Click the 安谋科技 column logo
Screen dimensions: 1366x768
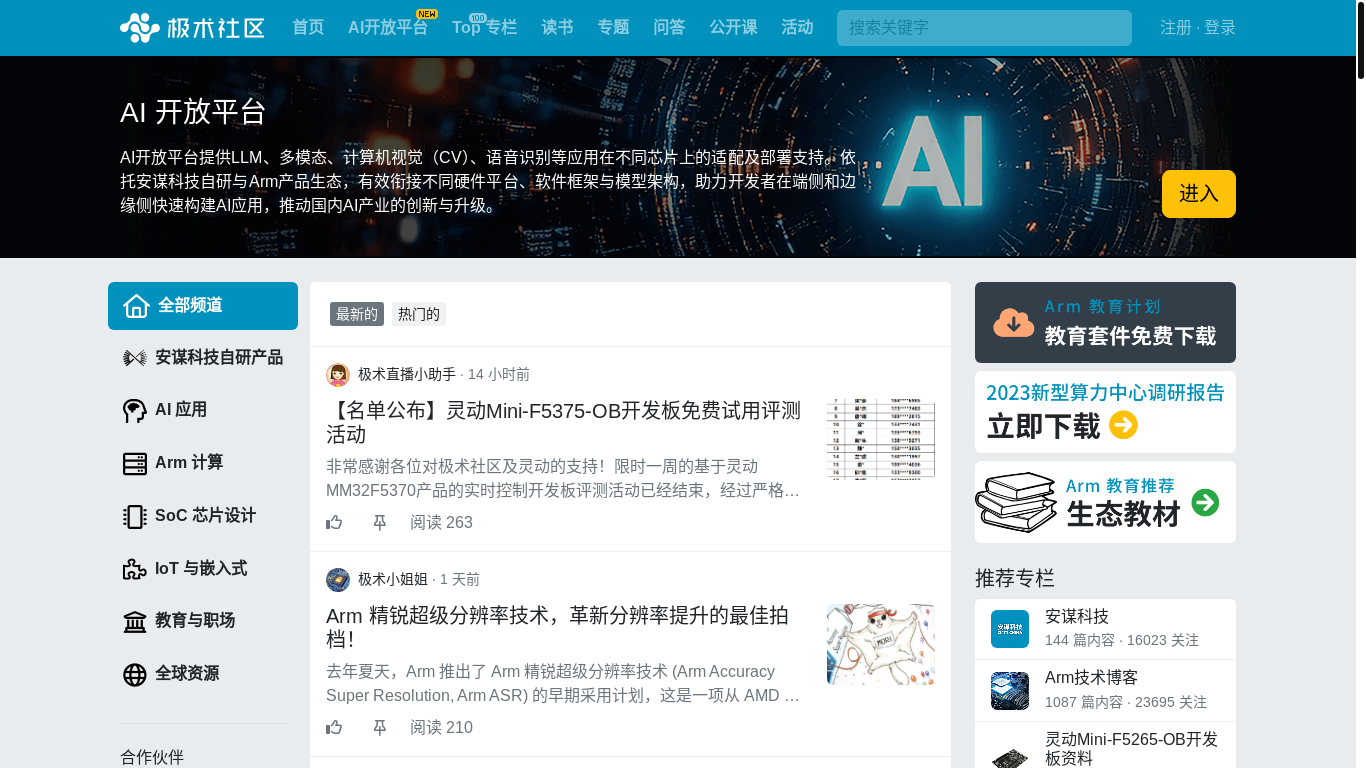(x=1010, y=629)
